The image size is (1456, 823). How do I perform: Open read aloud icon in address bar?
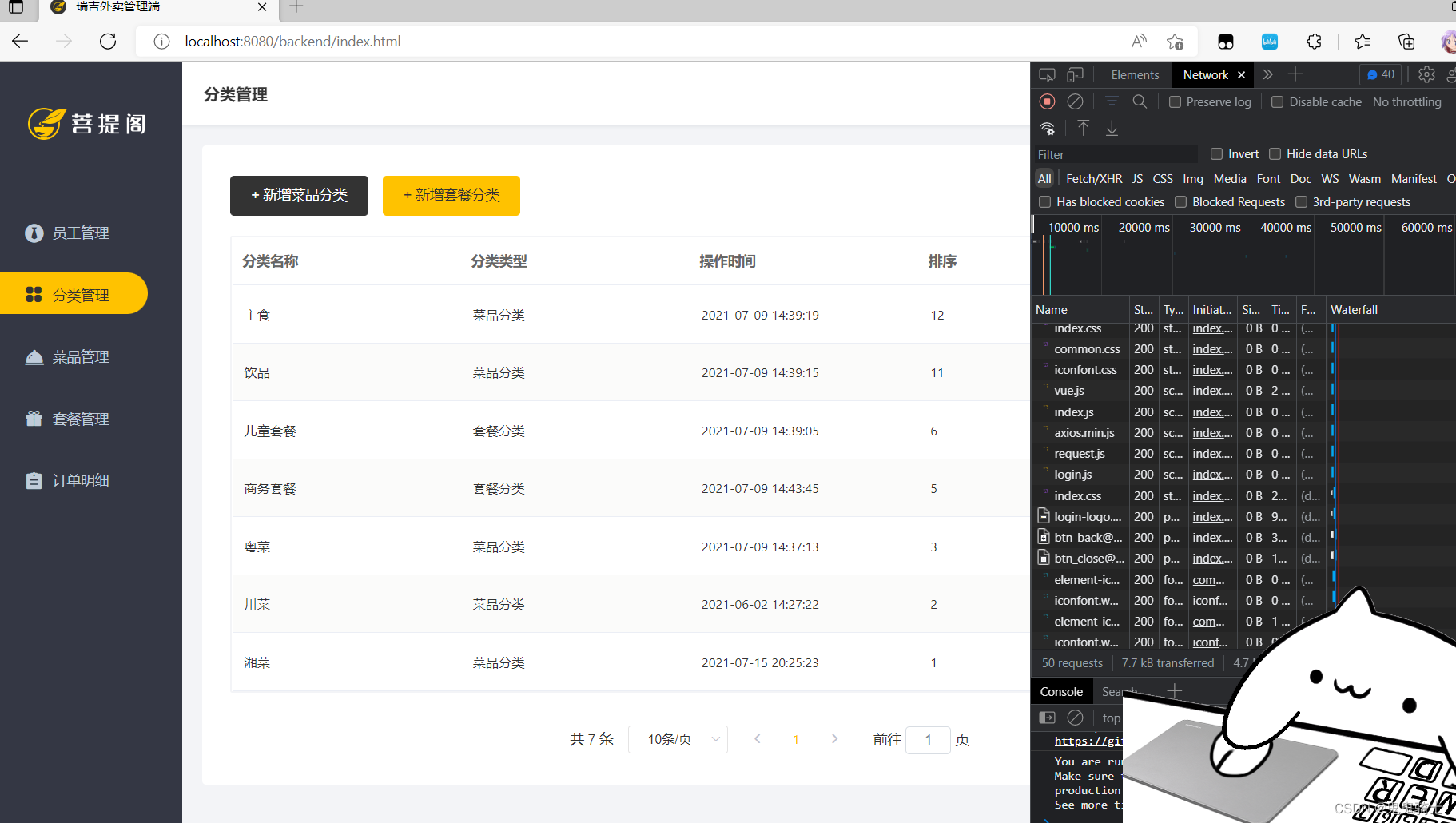coord(1139,42)
